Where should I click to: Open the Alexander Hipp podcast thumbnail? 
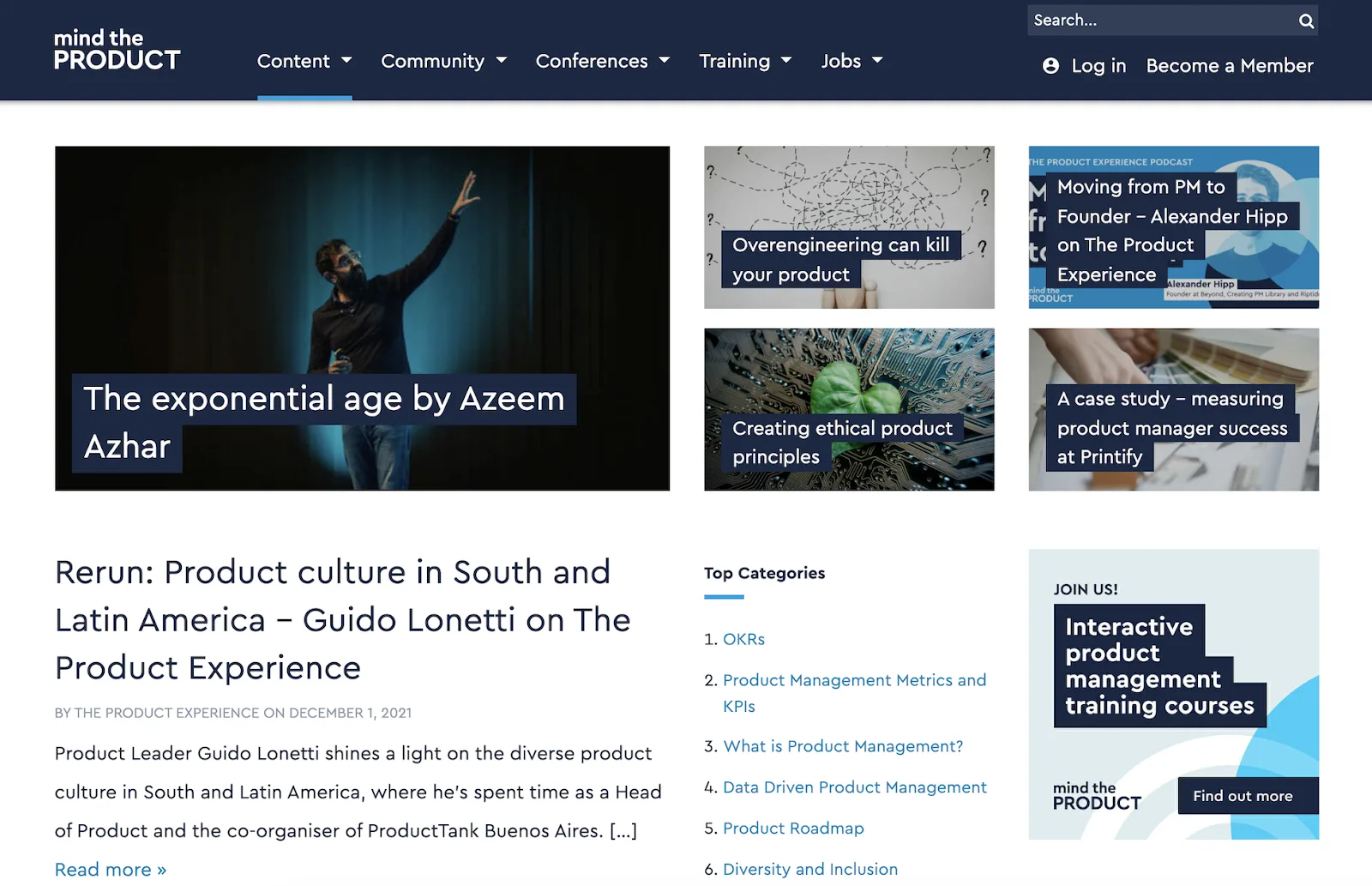coord(1173,227)
